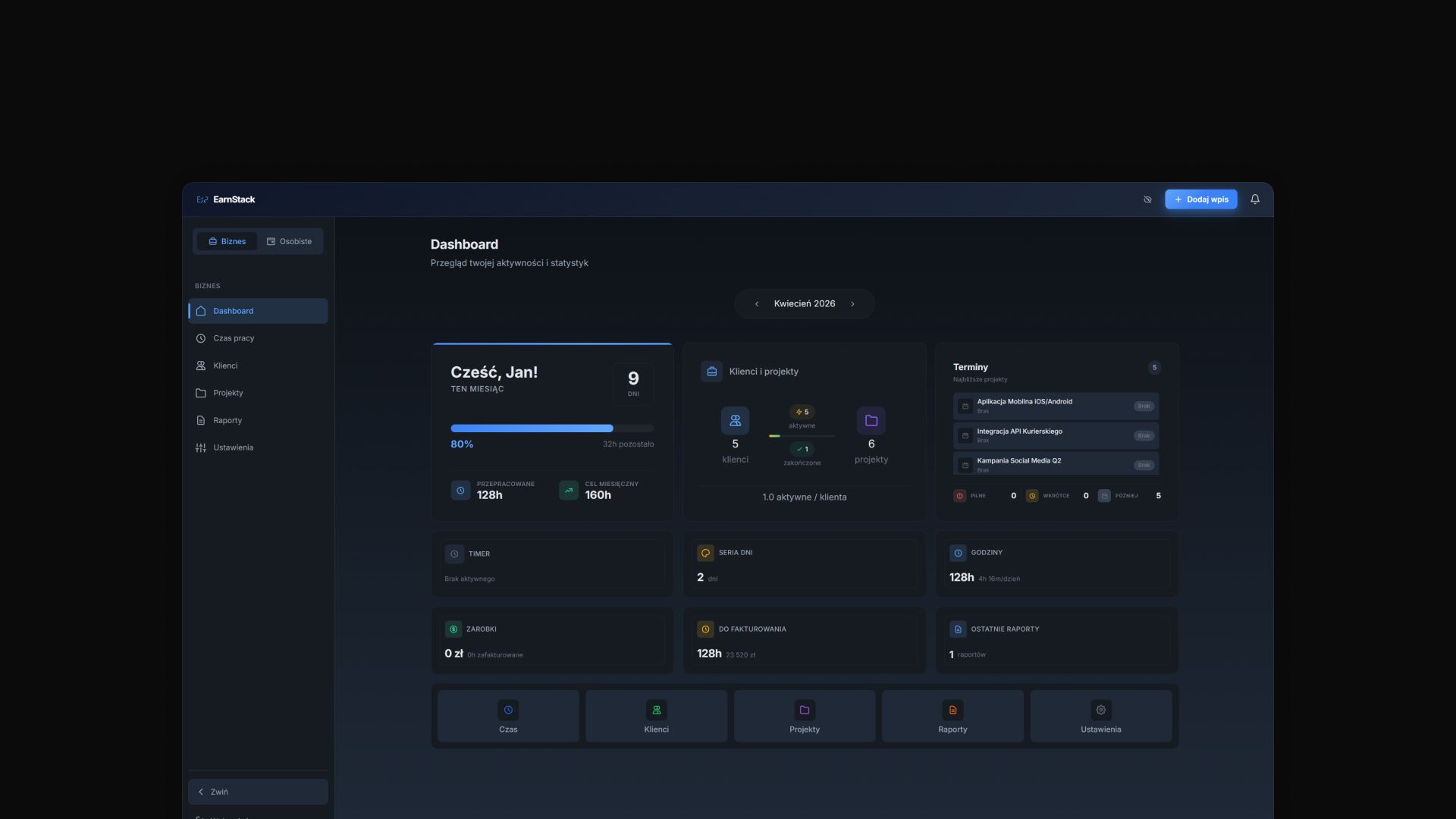The image size is (1456, 819).
Task: Click the notification bell icon
Action: pyautogui.click(x=1255, y=199)
